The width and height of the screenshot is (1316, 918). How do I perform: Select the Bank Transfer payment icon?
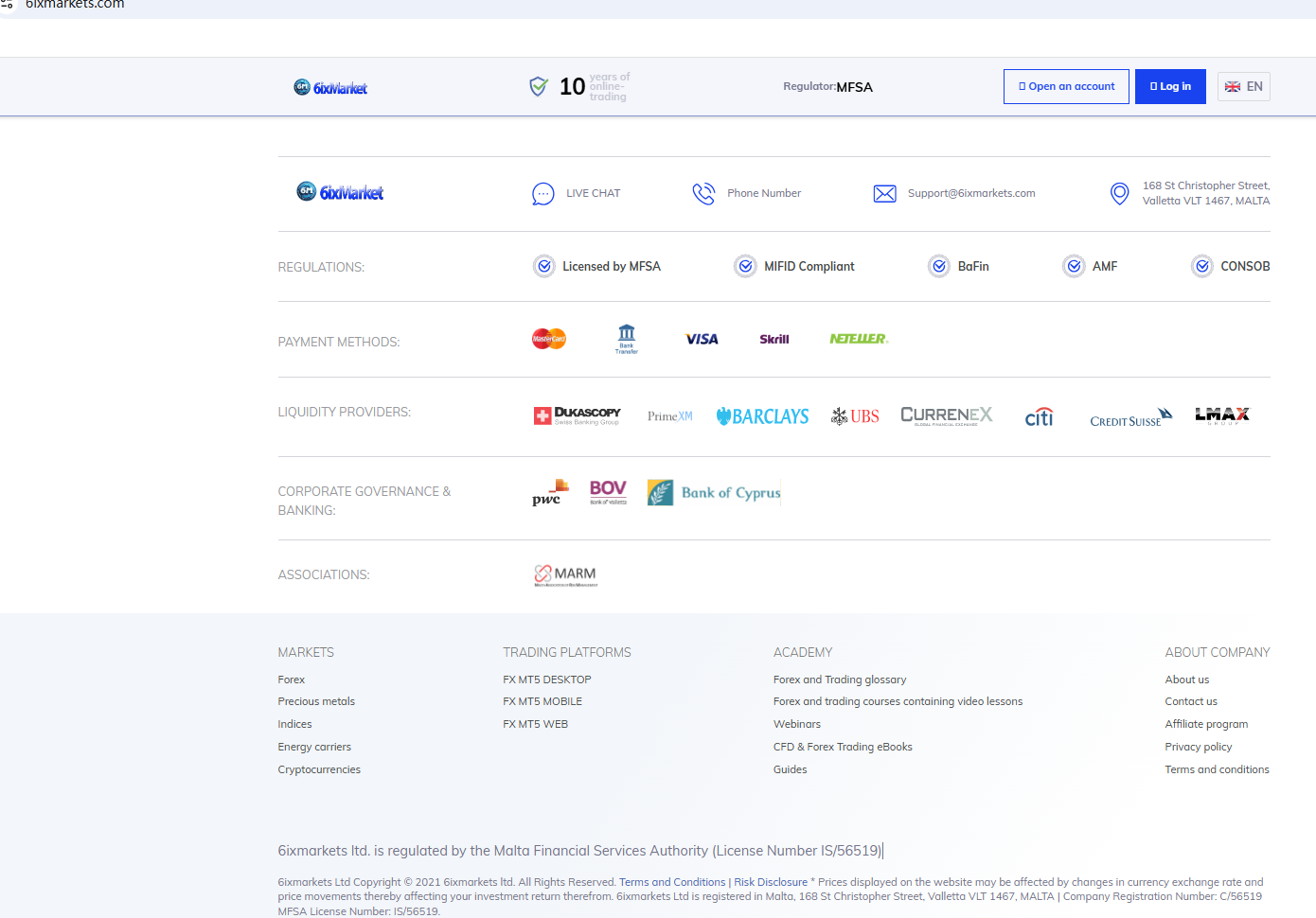[x=627, y=339]
